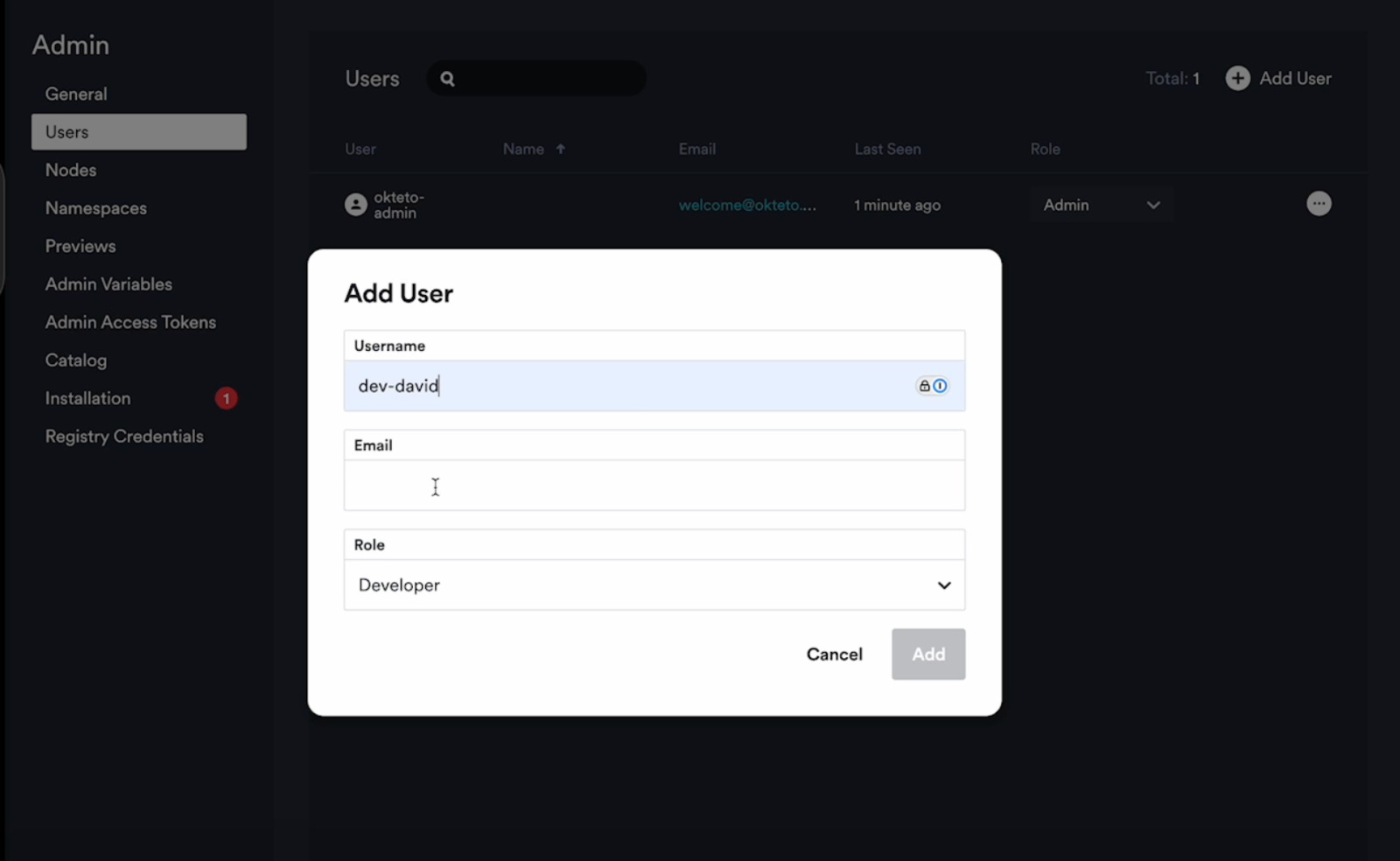Select the Nodes sidebar entry
This screenshot has height=861, width=1400.
point(70,170)
